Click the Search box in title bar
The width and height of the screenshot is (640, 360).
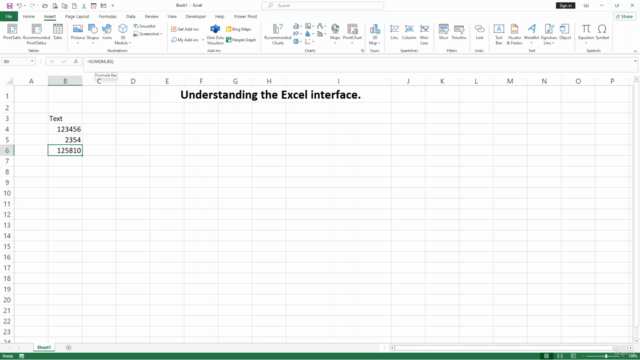(322, 5)
